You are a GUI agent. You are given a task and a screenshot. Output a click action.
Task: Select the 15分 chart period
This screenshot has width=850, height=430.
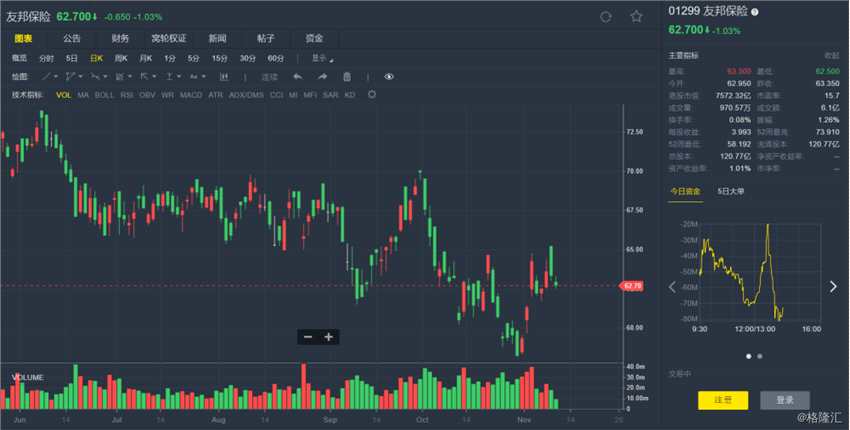pos(220,59)
